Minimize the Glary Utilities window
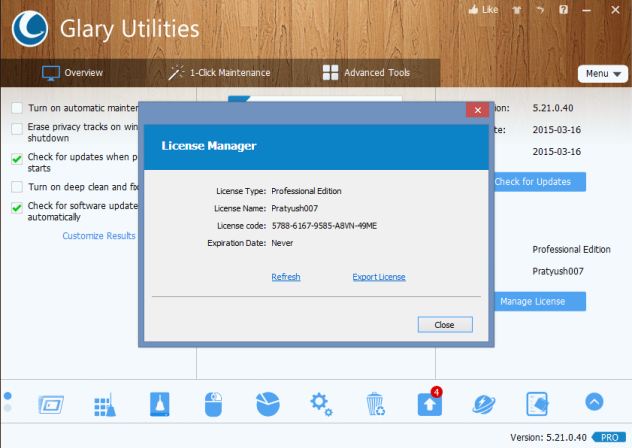632x448 pixels. [587, 10]
